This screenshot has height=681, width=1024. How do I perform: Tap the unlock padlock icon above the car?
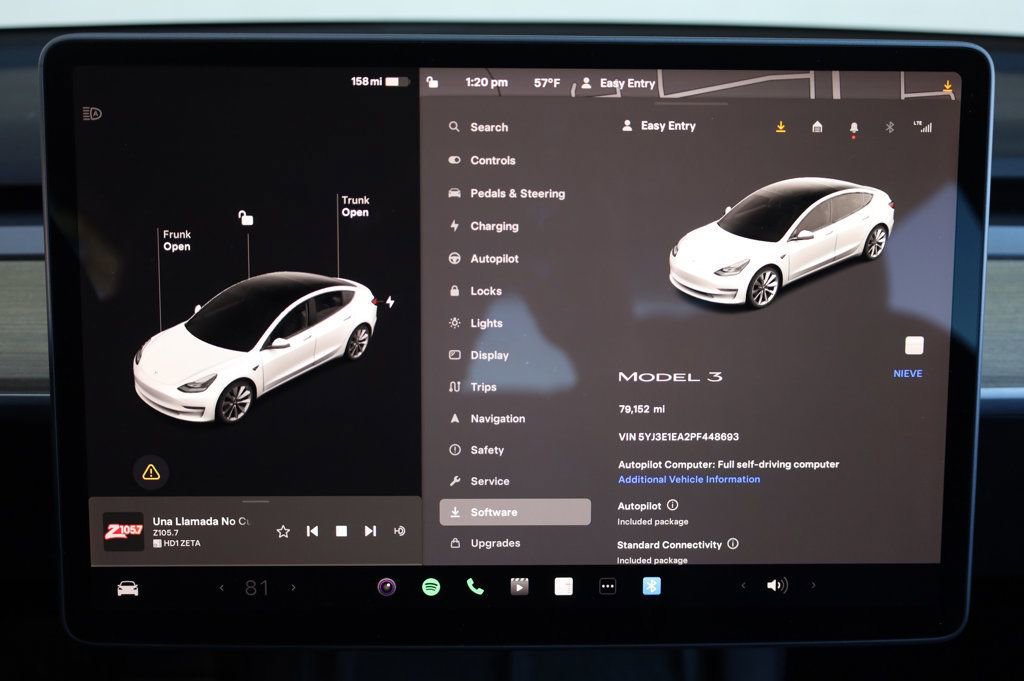[x=246, y=217]
